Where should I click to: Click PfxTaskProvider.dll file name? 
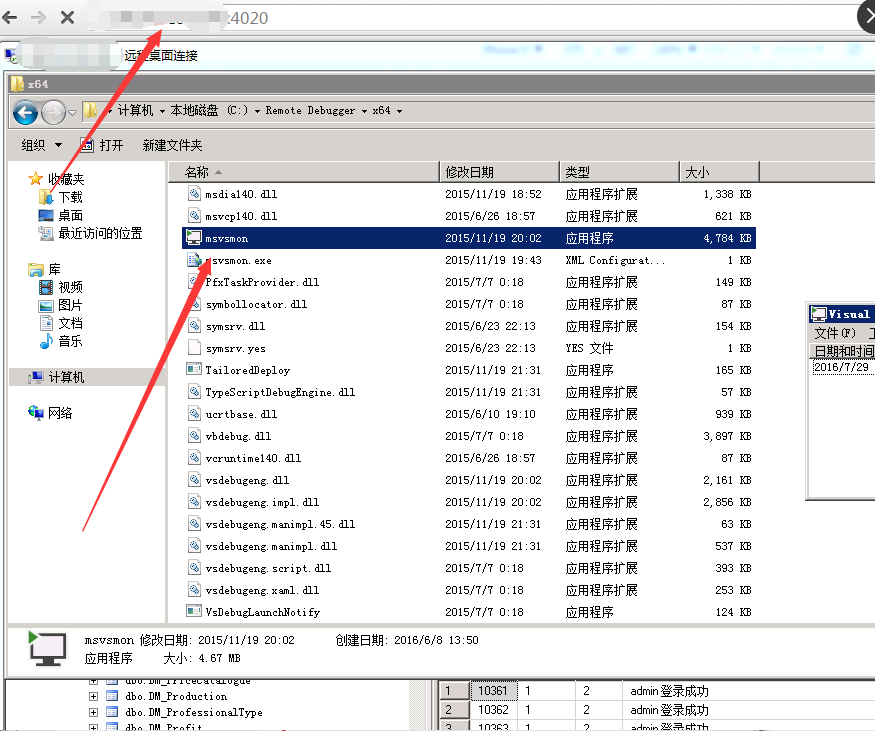coord(262,282)
